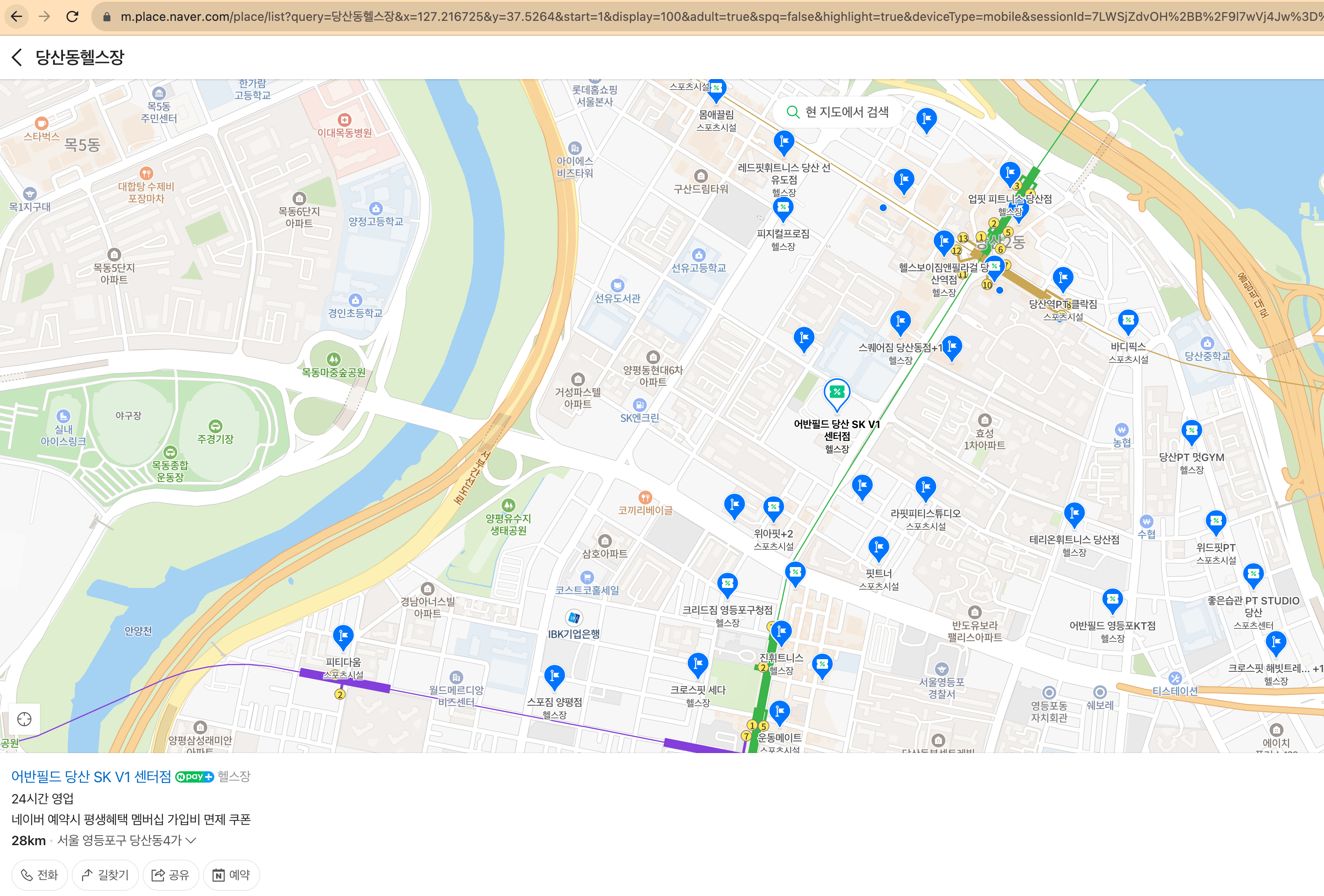Click the 당산PT 멋GYM coupon pin

(1191, 432)
